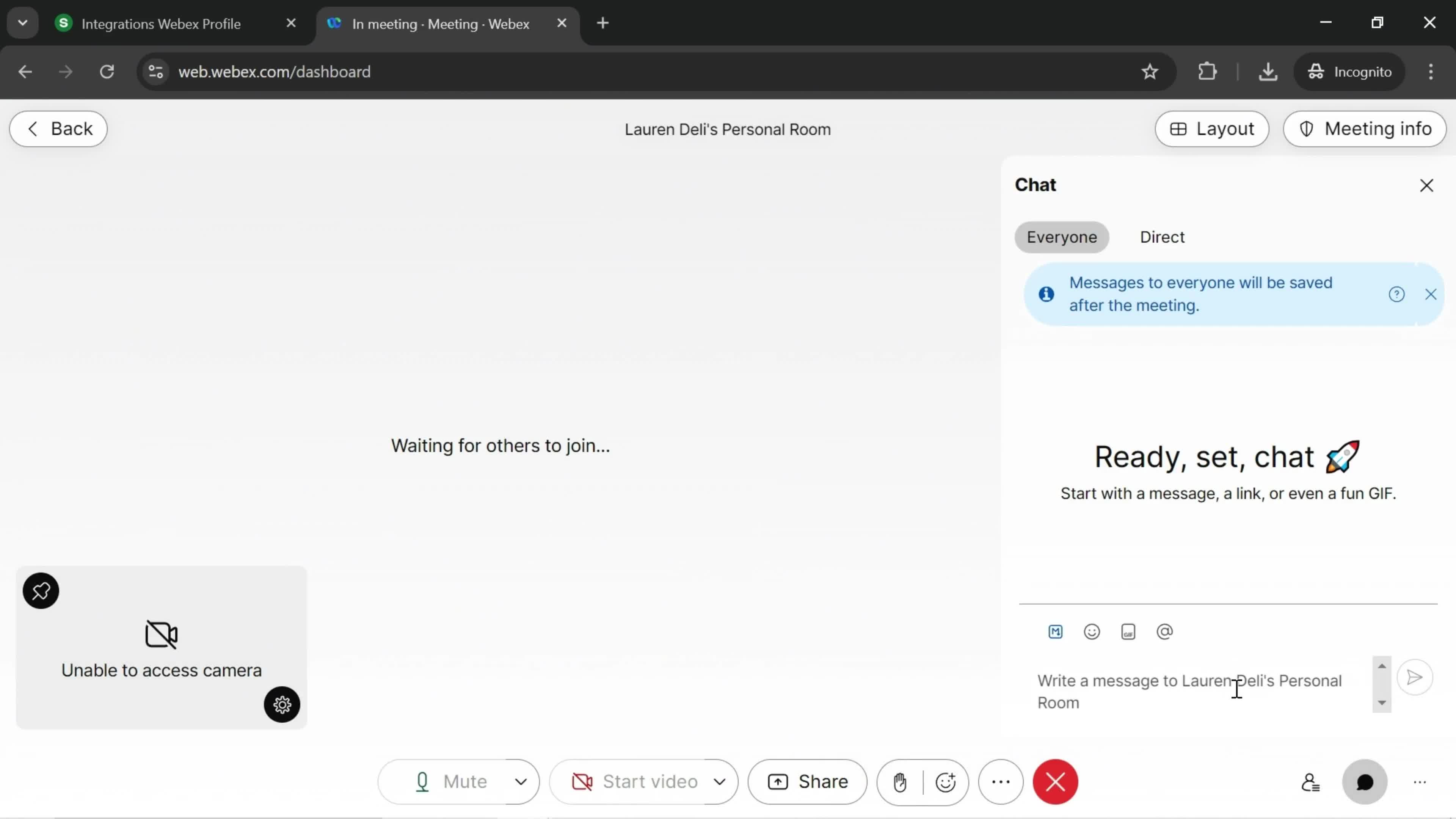Dismiss the chat notification banner

1431,294
